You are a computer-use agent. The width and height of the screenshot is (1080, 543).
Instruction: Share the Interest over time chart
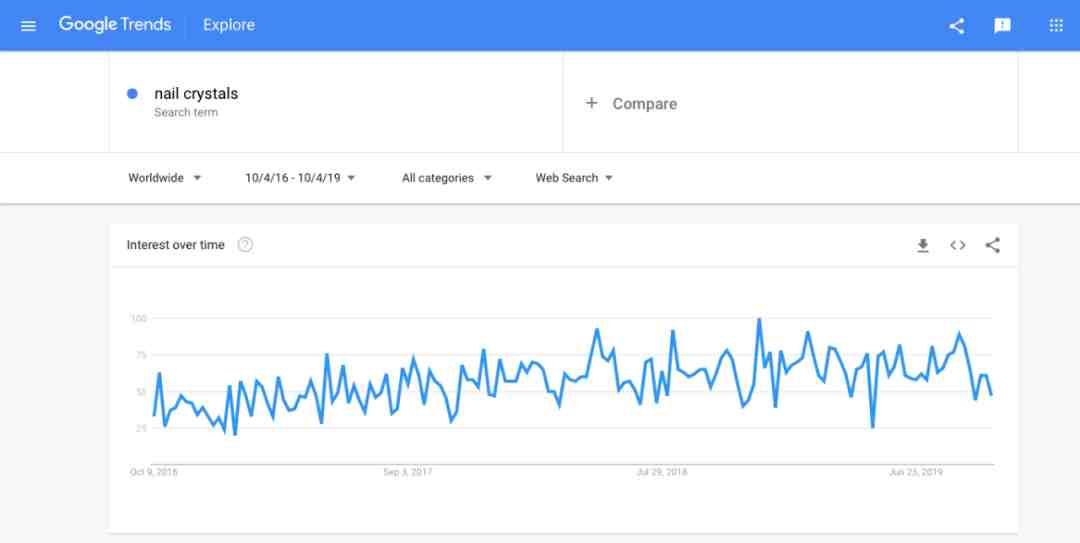tap(993, 245)
